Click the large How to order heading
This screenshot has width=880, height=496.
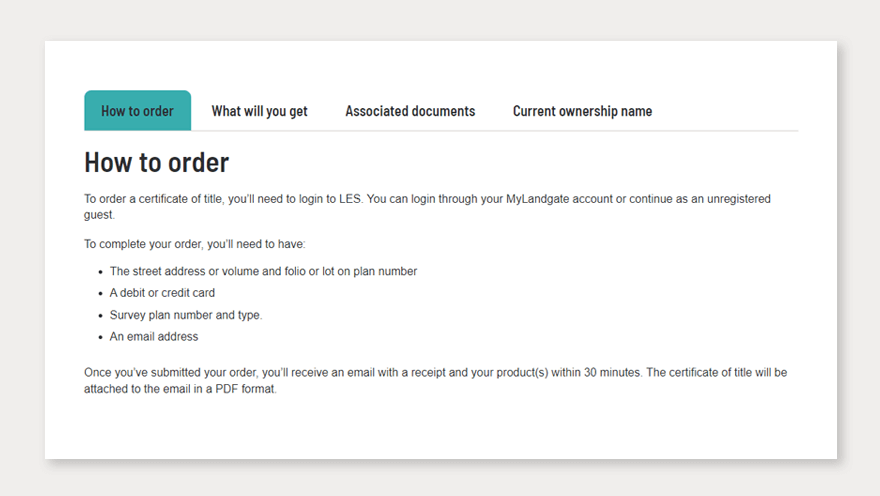(x=156, y=162)
